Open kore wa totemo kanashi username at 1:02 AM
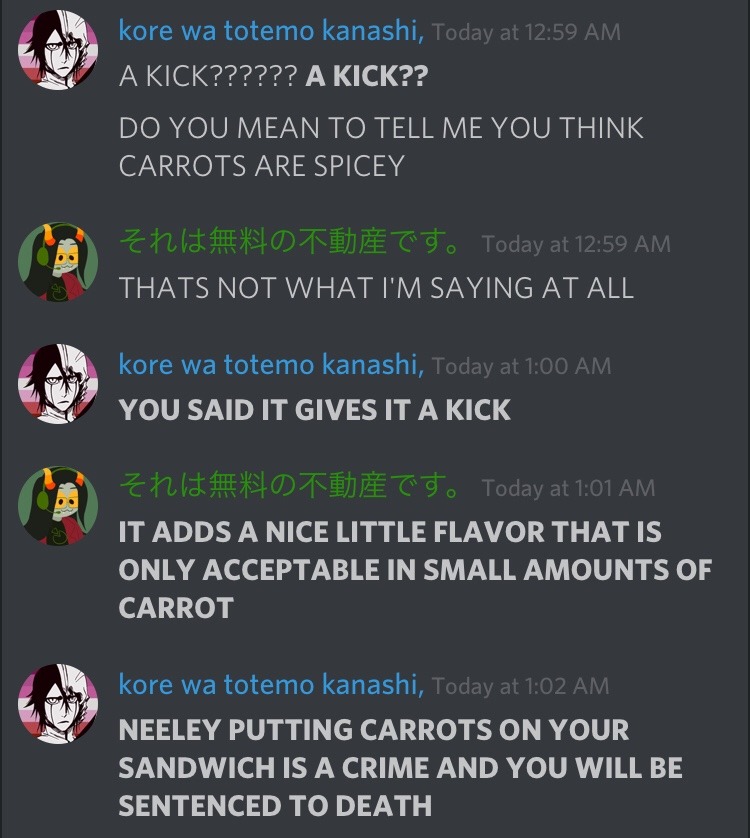This screenshot has height=838, width=750. [272, 685]
